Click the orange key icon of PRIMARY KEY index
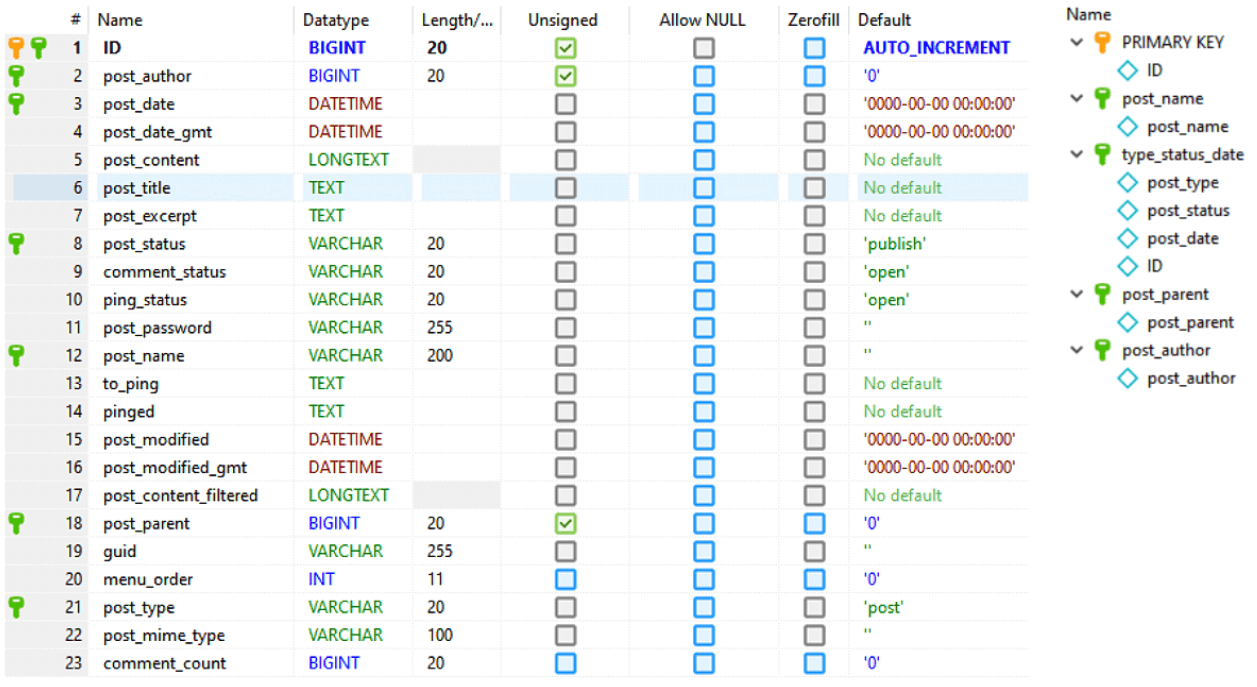Viewport: 1257px width, 687px height. 1102,42
